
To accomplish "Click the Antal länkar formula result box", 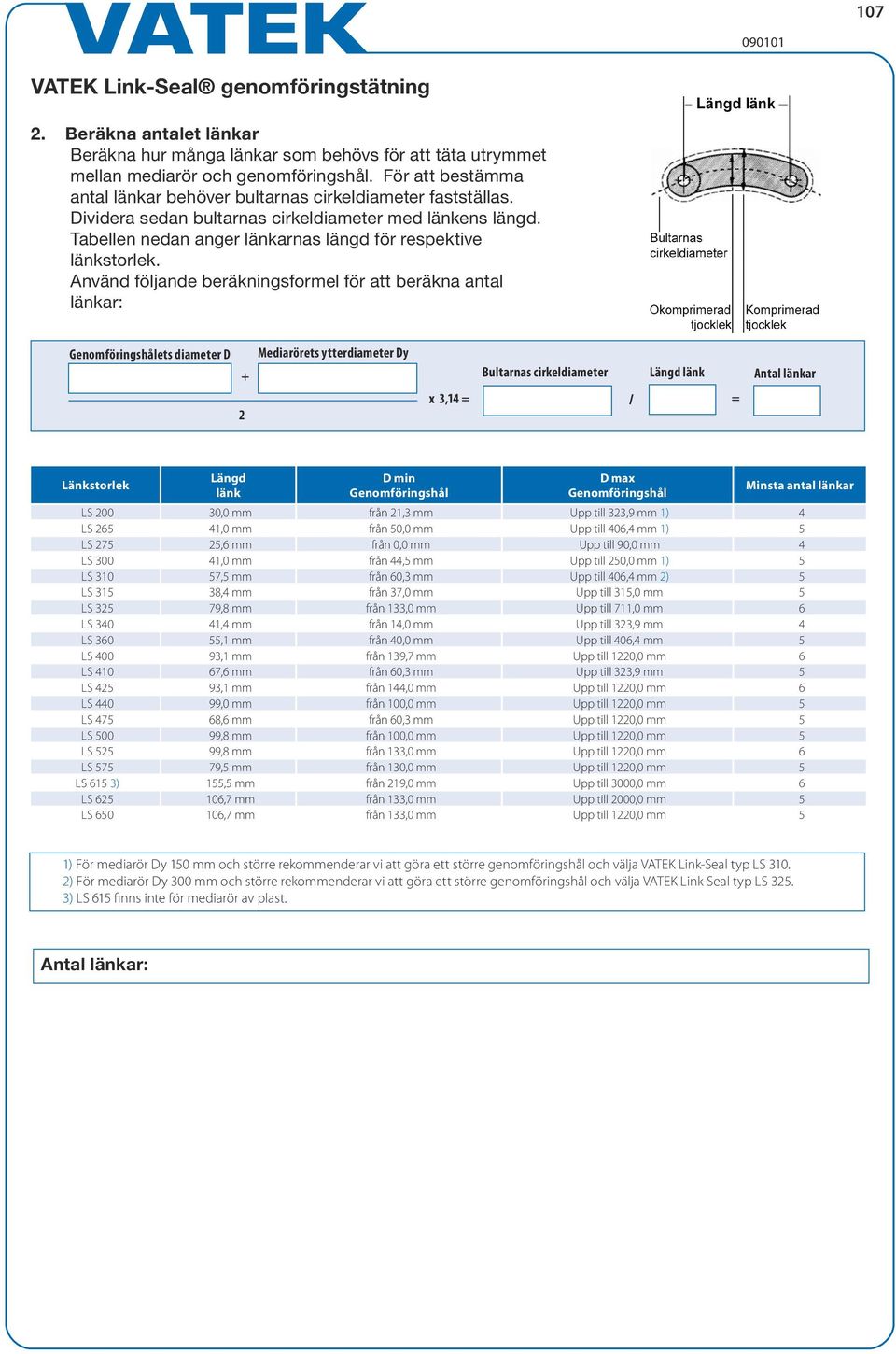I will (787, 400).
